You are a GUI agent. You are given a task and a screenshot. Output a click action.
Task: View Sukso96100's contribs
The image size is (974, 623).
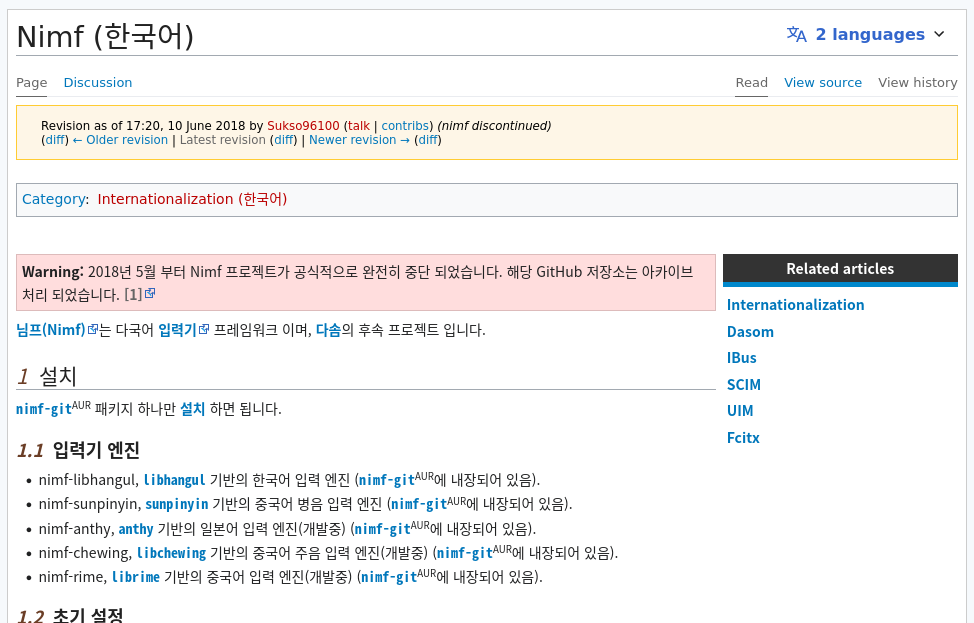[405, 125]
